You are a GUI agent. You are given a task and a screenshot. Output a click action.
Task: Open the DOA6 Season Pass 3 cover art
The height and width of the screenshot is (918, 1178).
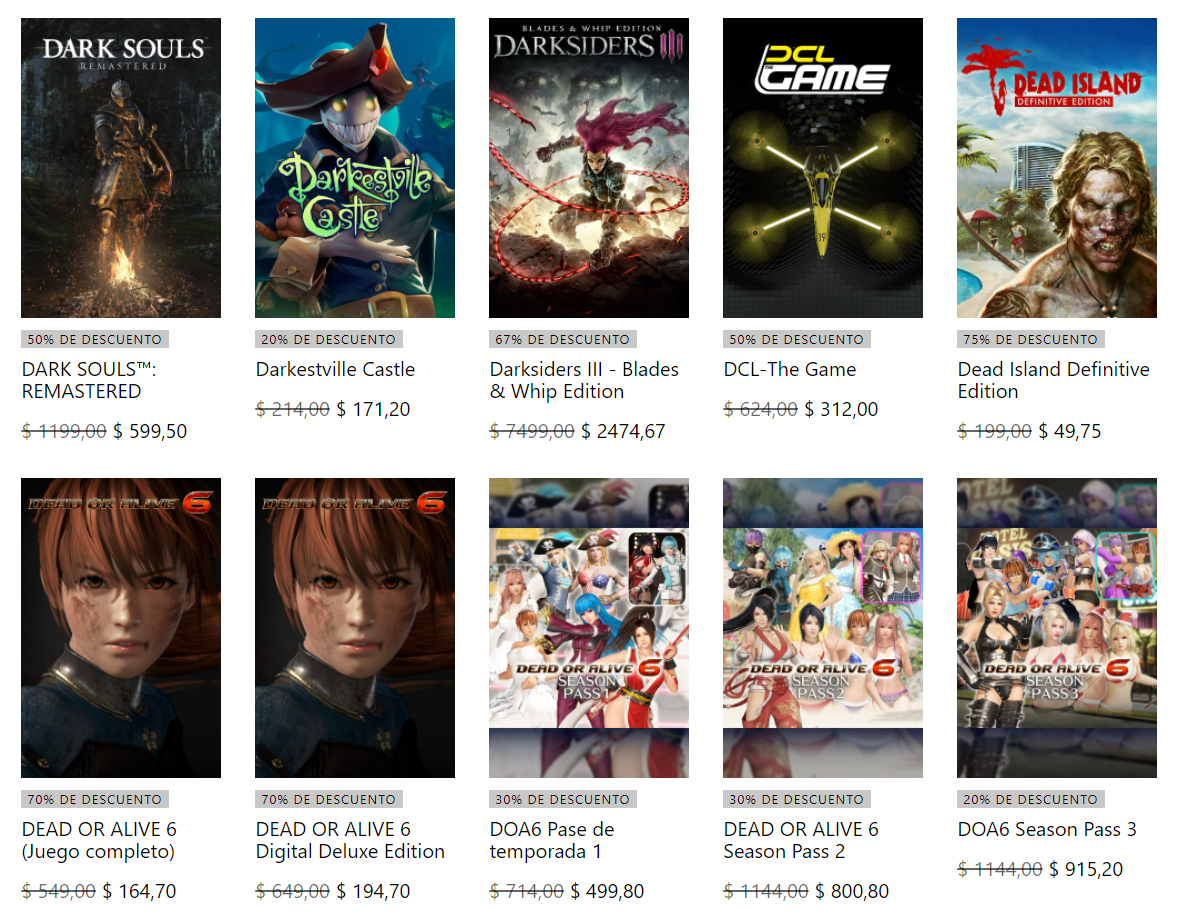click(1056, 627)
